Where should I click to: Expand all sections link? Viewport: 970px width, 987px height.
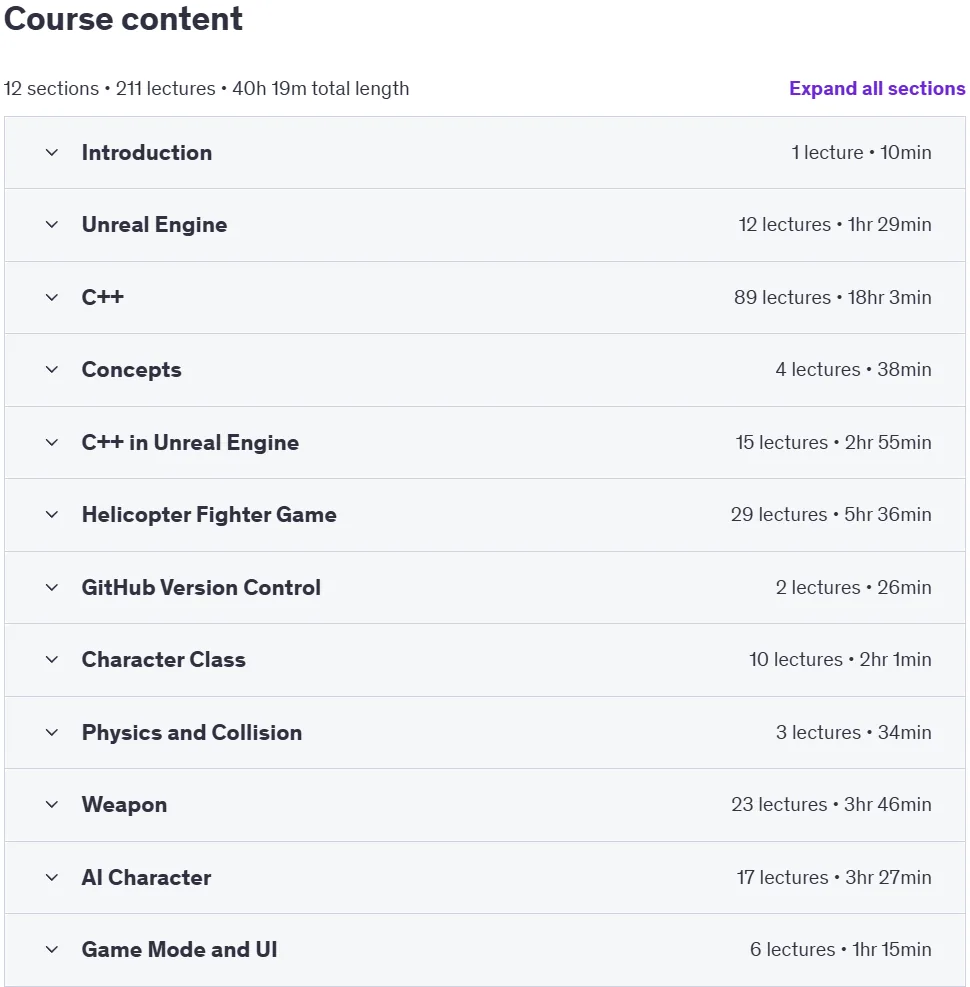click(x=877, y=88)
